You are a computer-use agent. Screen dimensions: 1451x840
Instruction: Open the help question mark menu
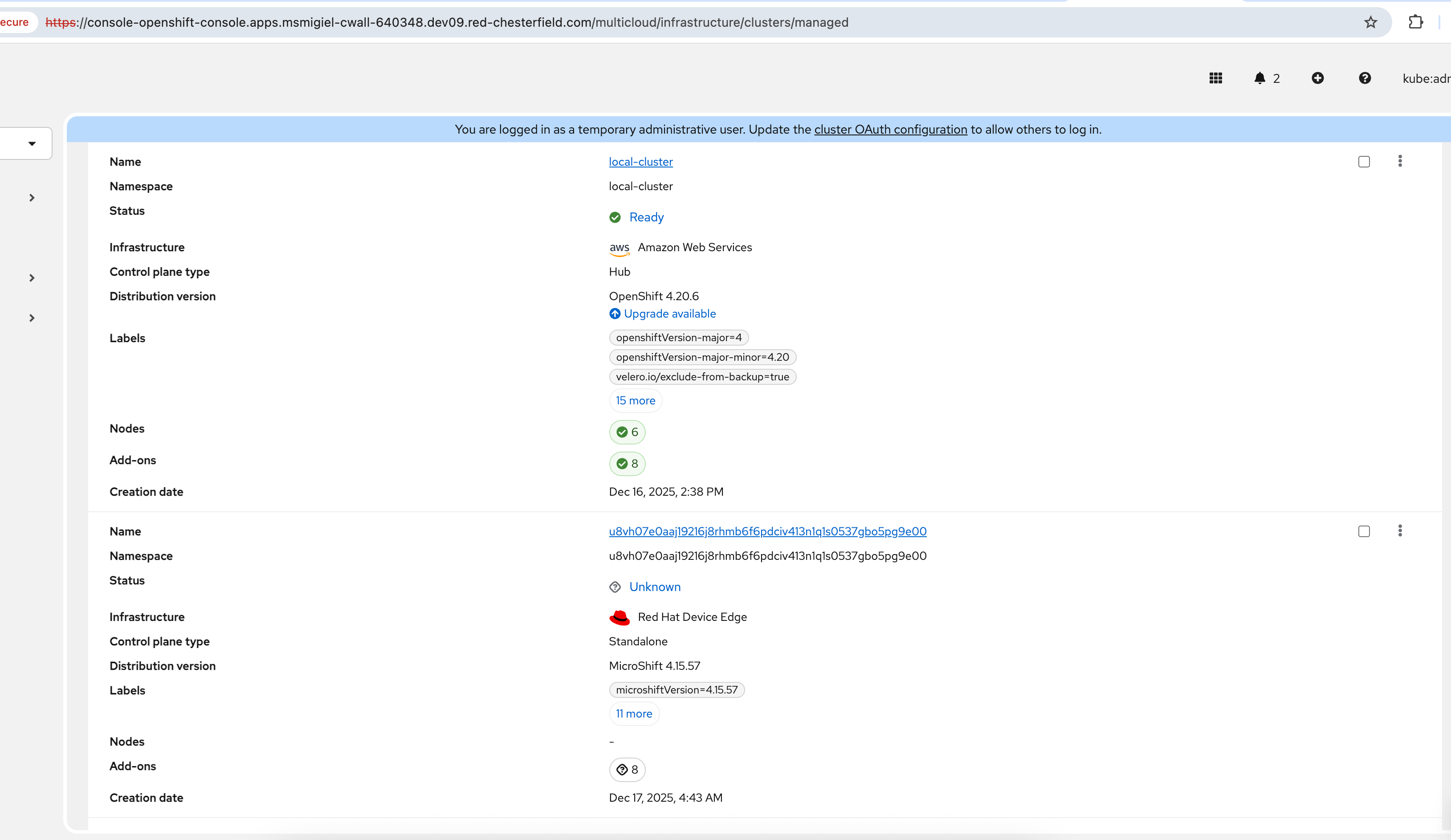[x=1365, y=78]
